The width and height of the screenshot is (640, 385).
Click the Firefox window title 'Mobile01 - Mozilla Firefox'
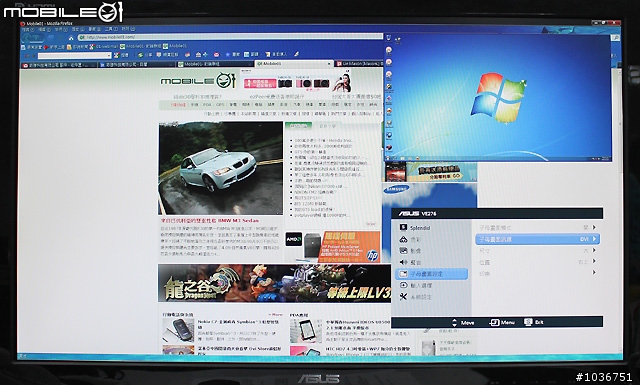(50, 23)
